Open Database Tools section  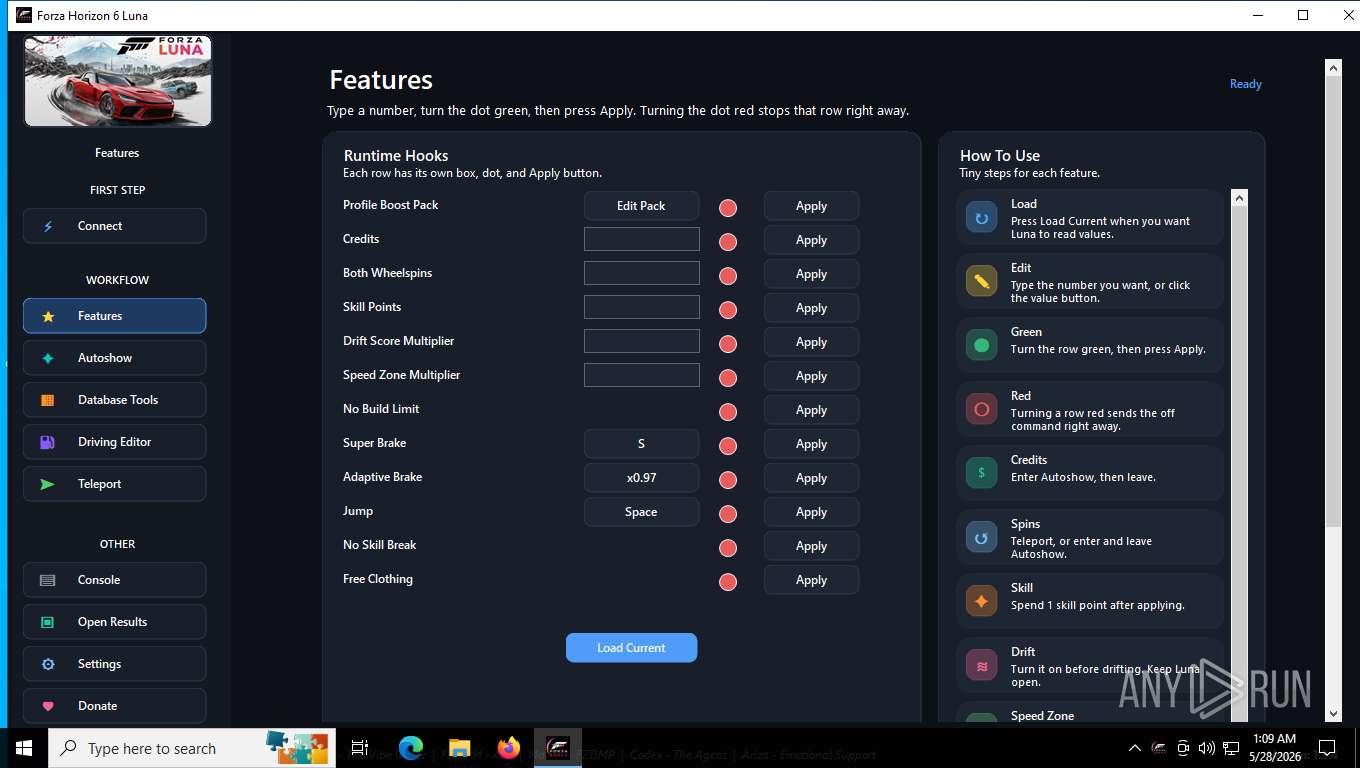pyautogui.click(x=115, y=400)
